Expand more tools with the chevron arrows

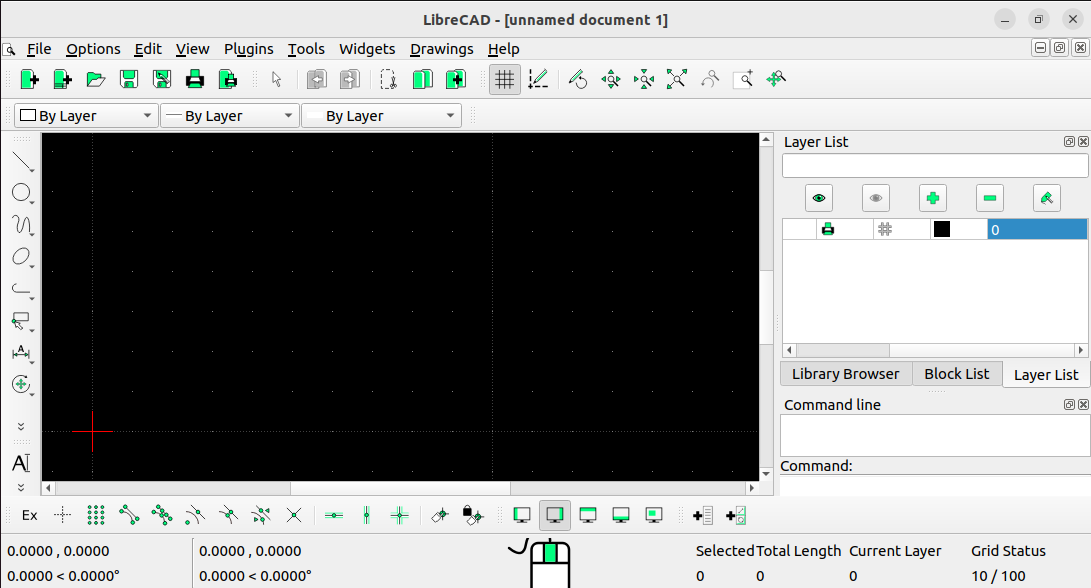[22, 425]
